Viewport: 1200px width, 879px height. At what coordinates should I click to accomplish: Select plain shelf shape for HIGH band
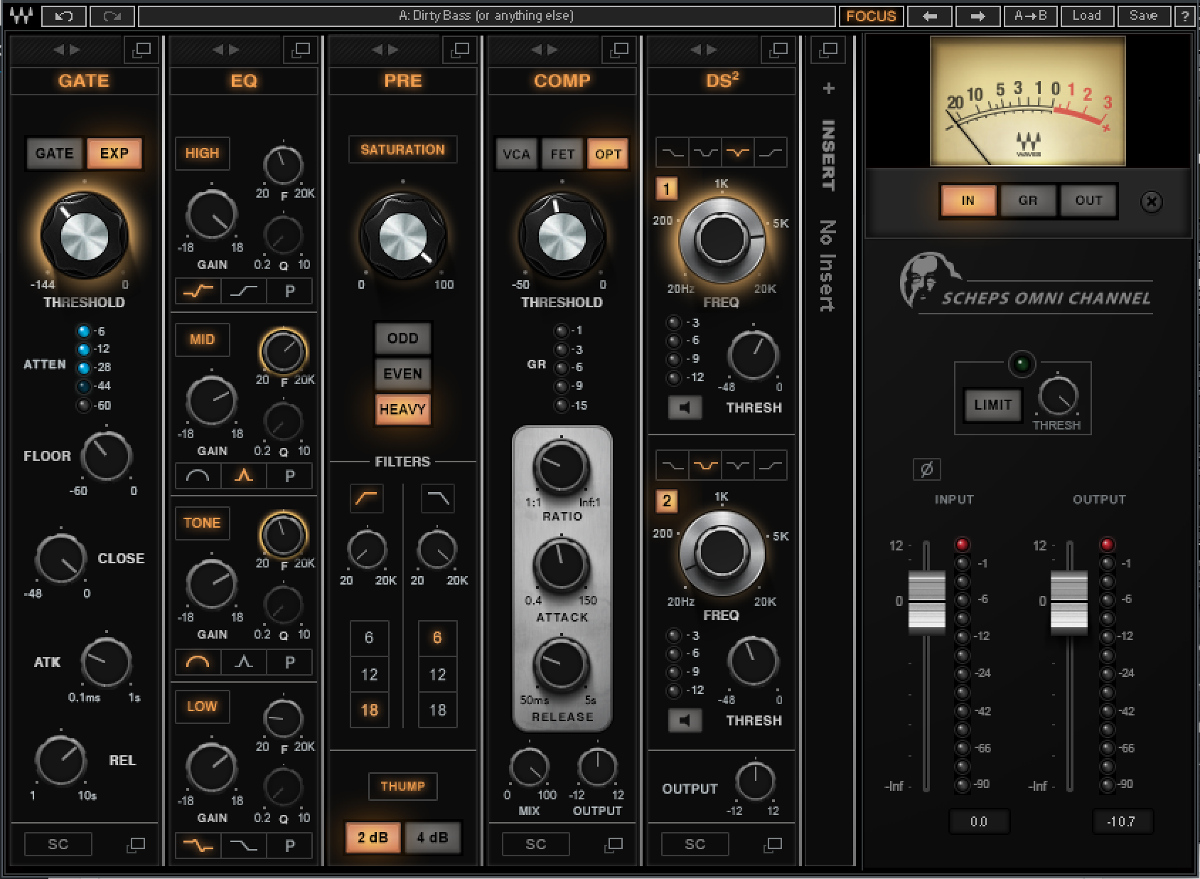pos(244,291)
